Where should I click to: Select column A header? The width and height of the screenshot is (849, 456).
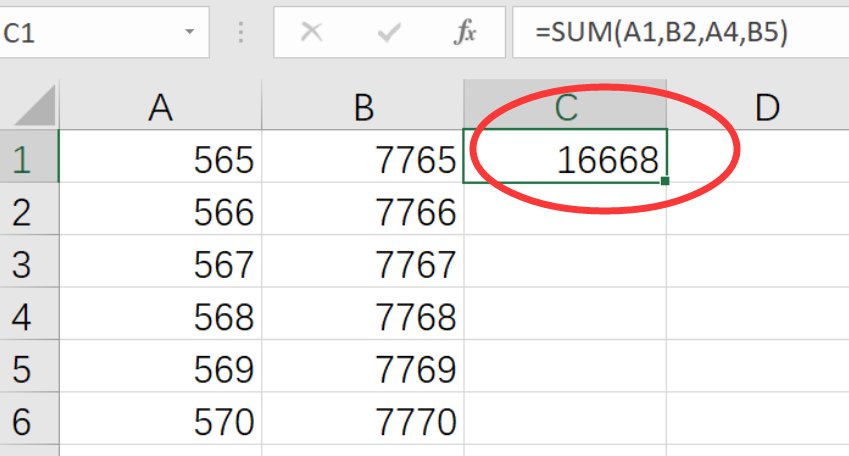coord(160,106)
